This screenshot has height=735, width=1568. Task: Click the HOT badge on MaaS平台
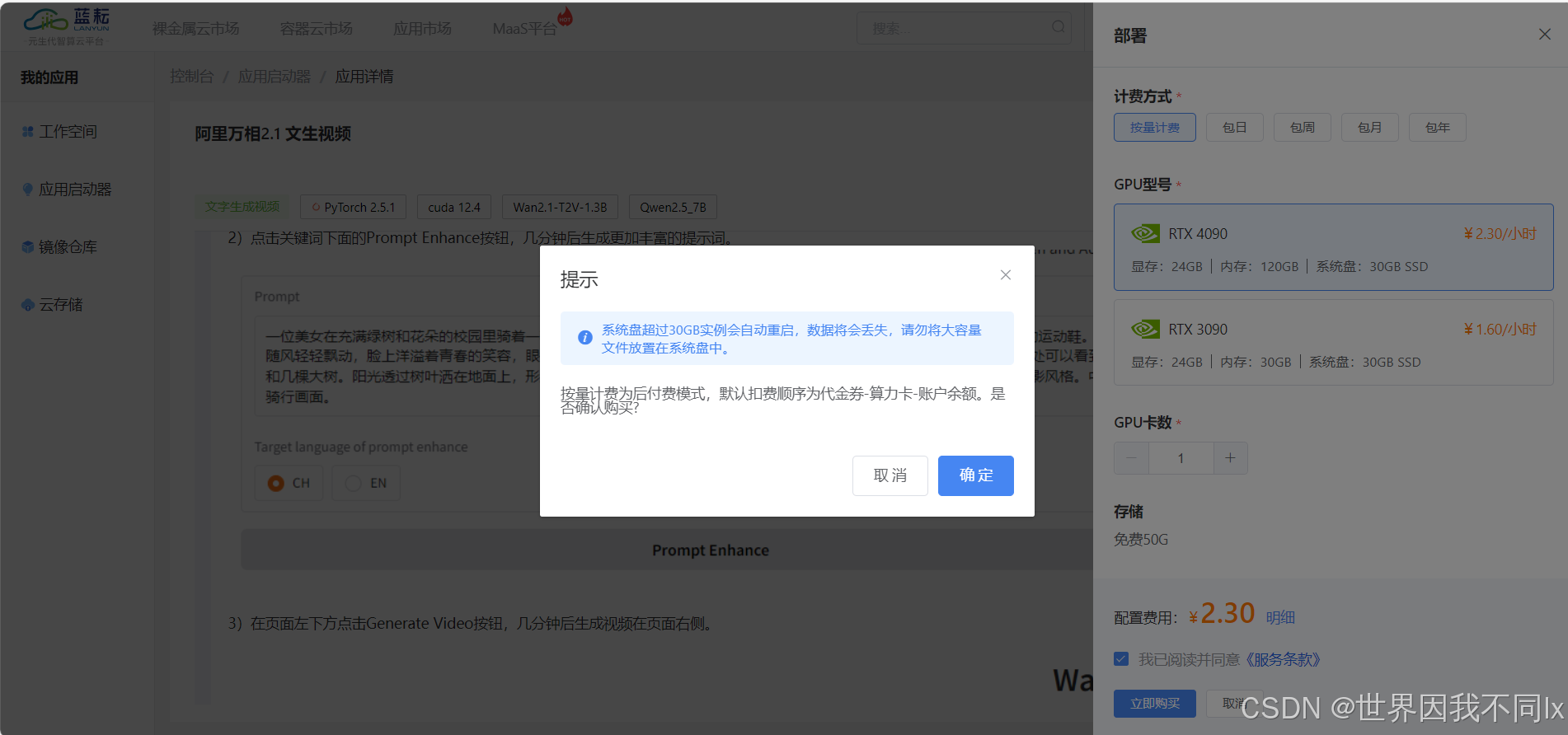click(x=566, y=16)
